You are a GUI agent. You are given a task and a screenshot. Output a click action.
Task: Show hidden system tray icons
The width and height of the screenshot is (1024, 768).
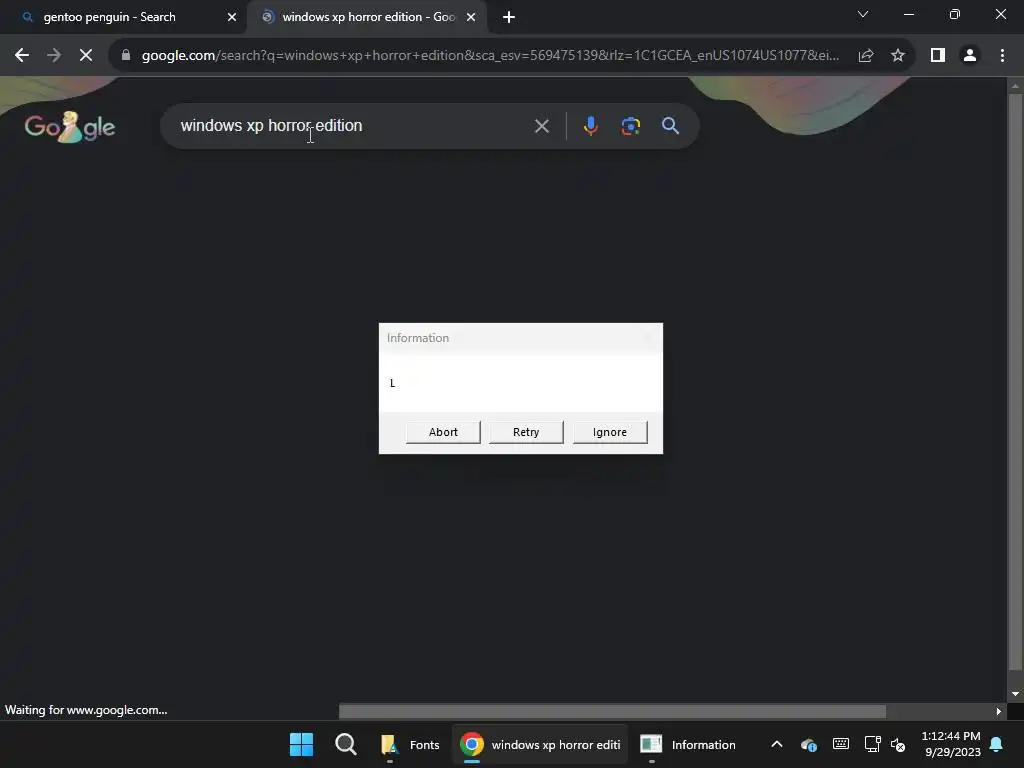(x=776, y=744)
